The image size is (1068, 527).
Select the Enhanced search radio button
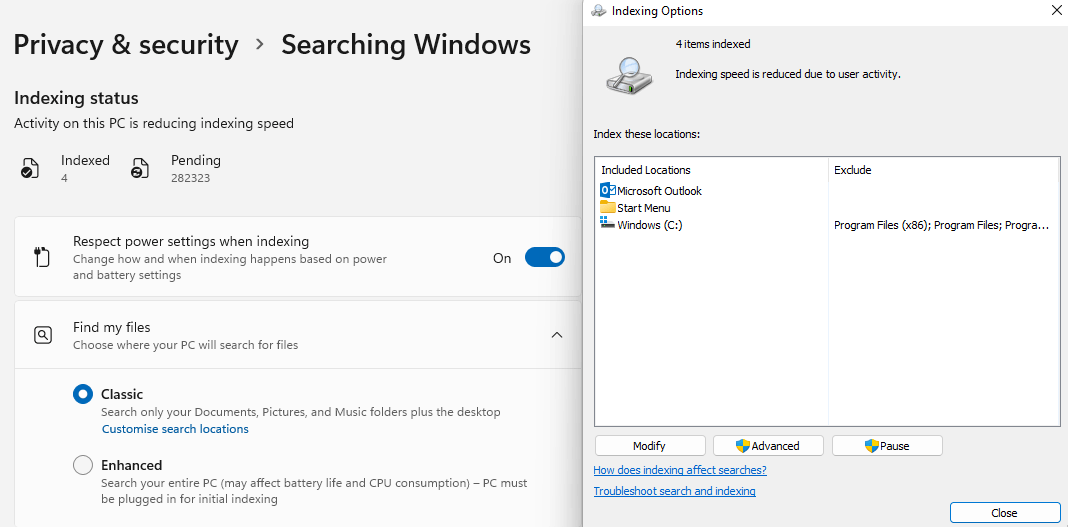pos(83,465)
